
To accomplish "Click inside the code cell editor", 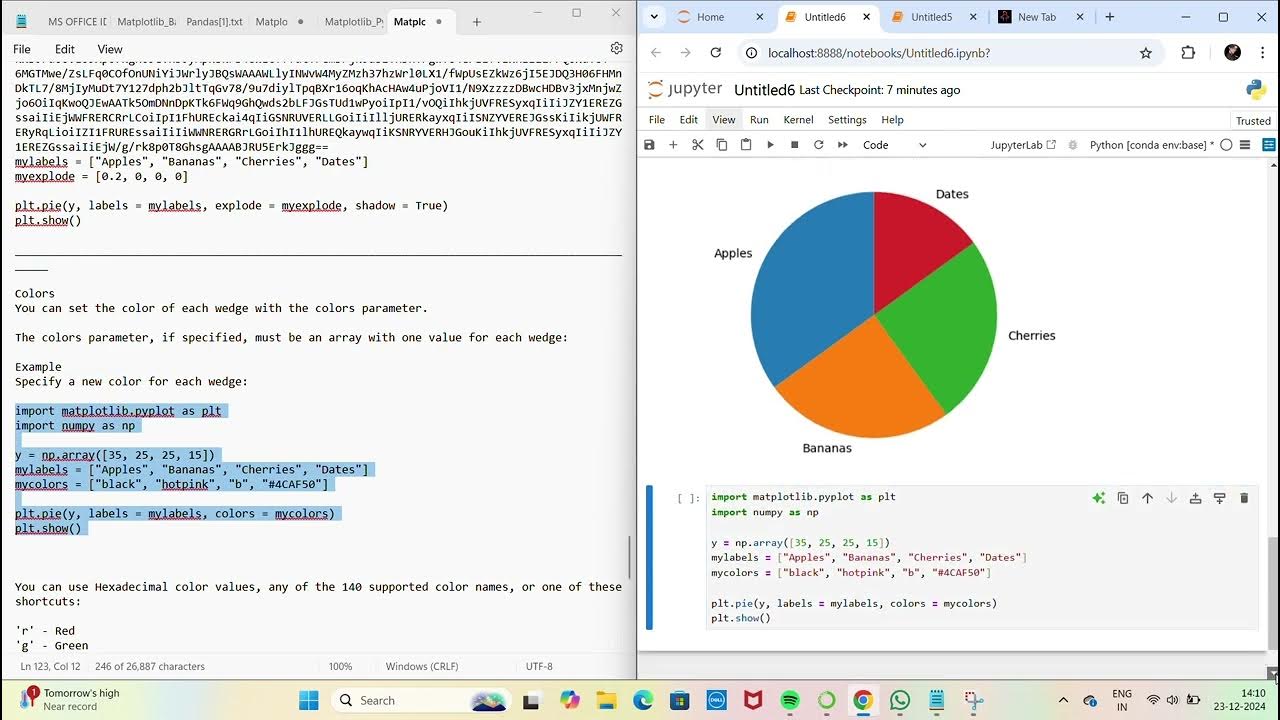I will 980,558.
